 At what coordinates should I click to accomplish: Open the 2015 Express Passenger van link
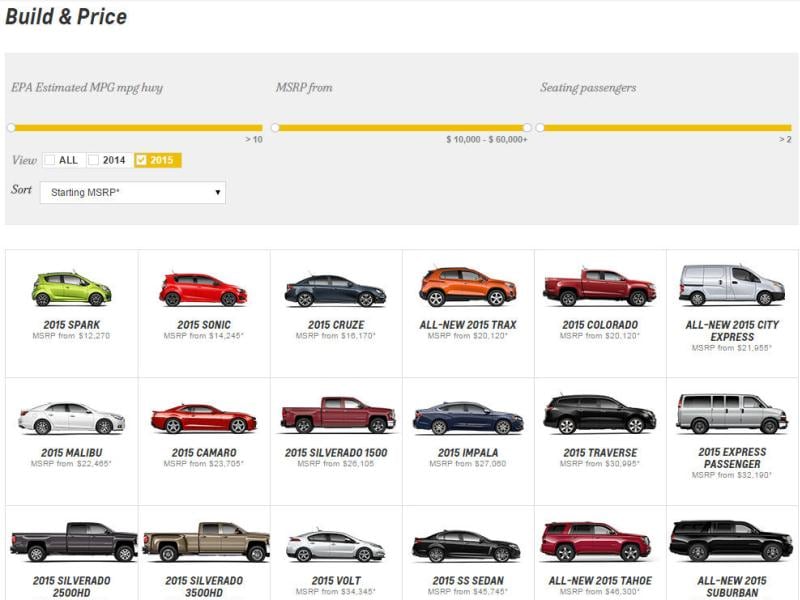coord(732,458)
